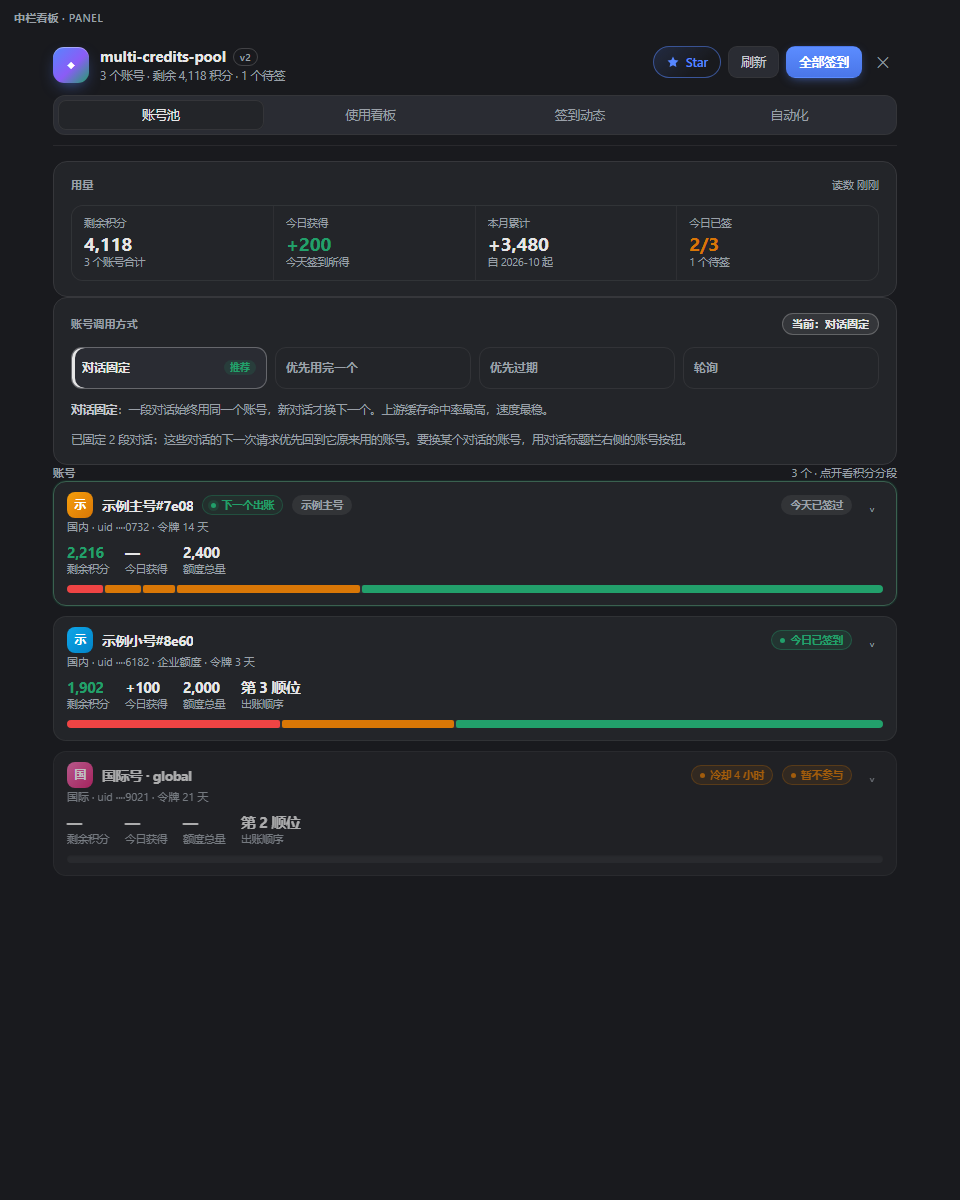Switch to the 账号池 tab
The height and width of the screenshot is (1200, 960).
click(x=161, y=115)
